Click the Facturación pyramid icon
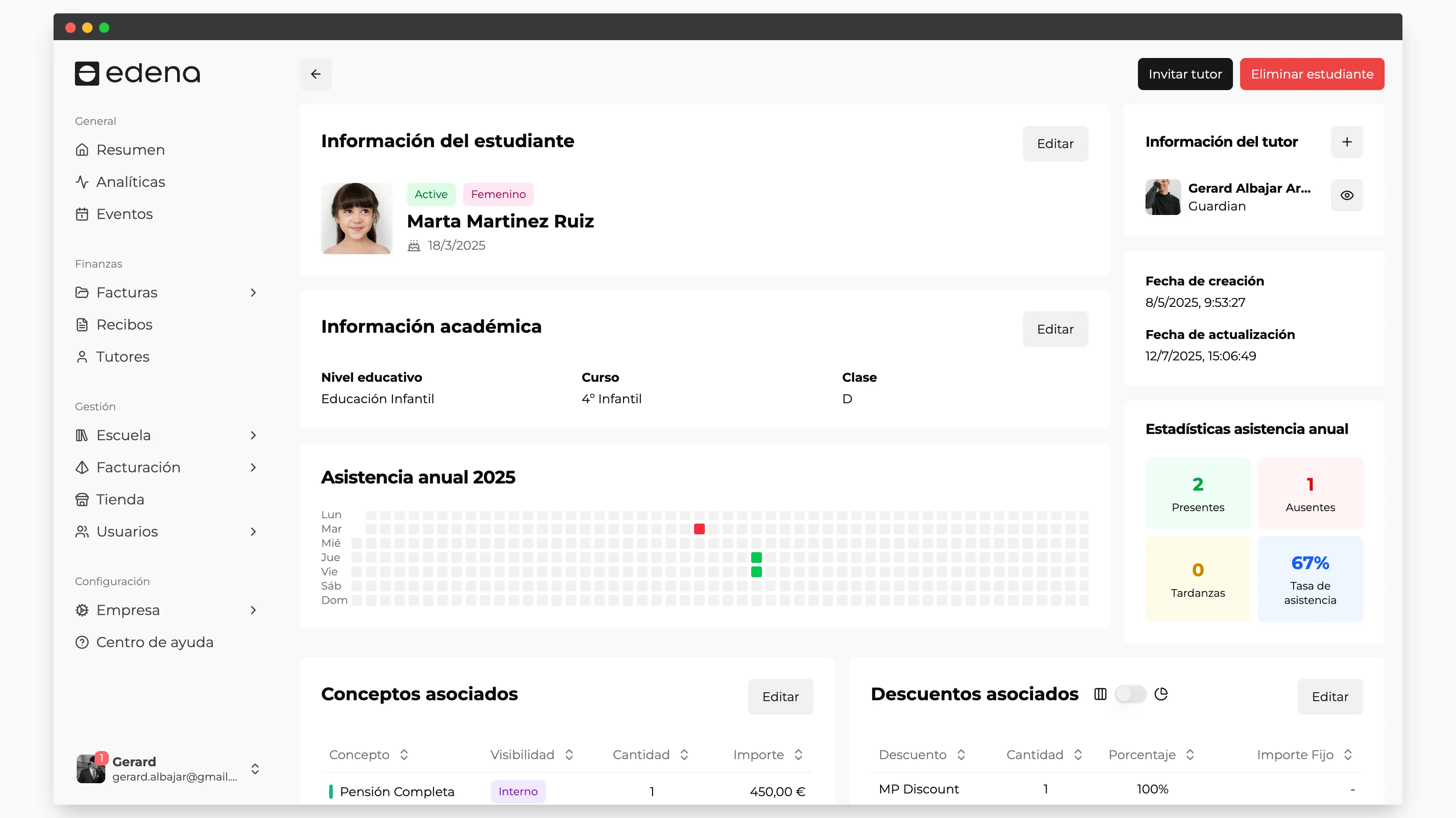1456x818 pixels. pyautogui.click(x=82, y=467)
